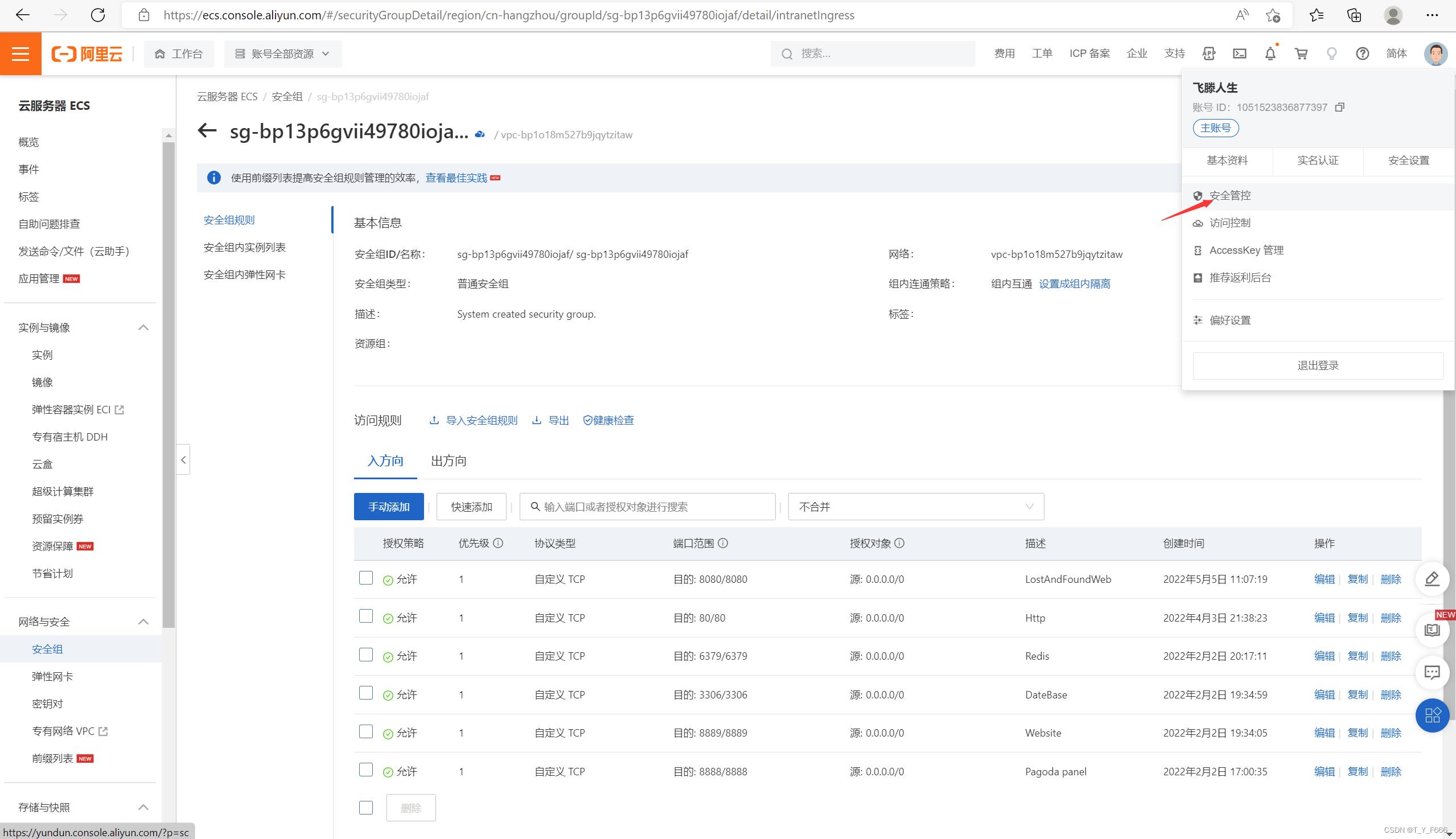1456x839 pixels.
Task: Add page to favorites star icon
Action: point(1273,15)
